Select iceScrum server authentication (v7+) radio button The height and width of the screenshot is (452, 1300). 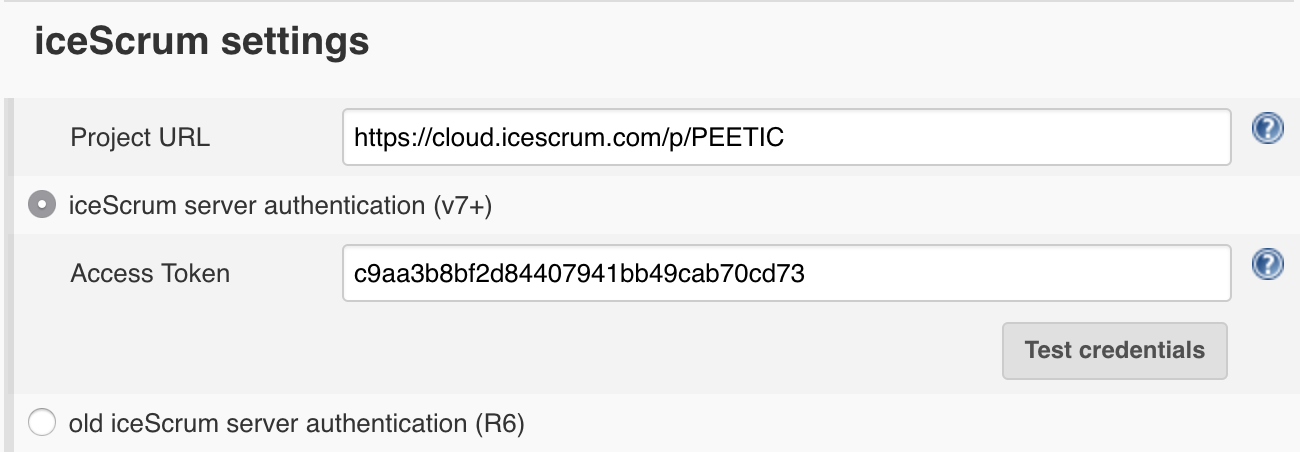click(42, 206)
